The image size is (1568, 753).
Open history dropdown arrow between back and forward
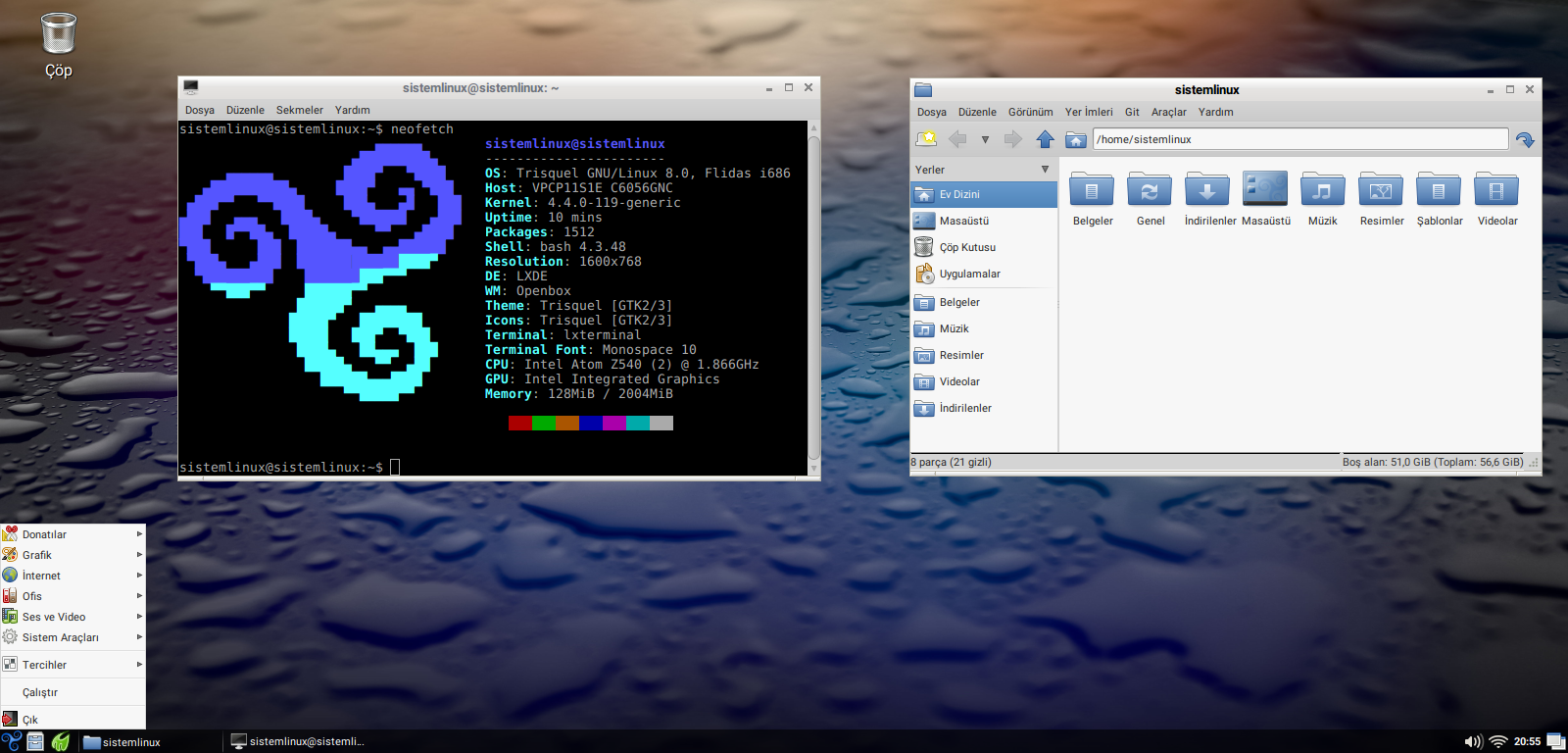[x=985, y=139]
